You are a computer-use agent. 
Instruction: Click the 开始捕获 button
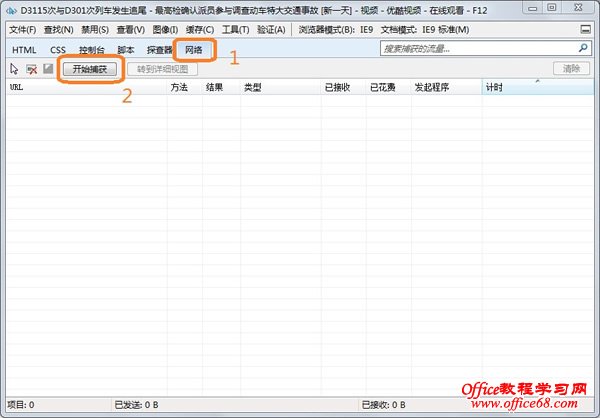point(90,69)
